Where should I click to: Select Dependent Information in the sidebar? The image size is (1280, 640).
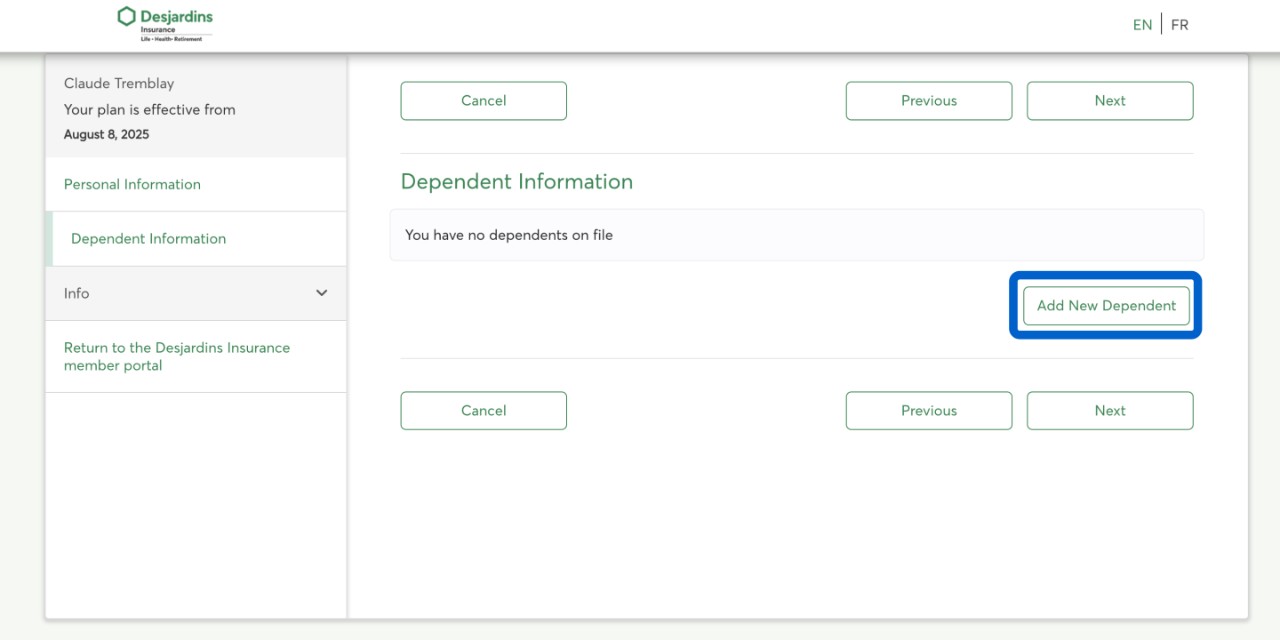click(148, 239)
